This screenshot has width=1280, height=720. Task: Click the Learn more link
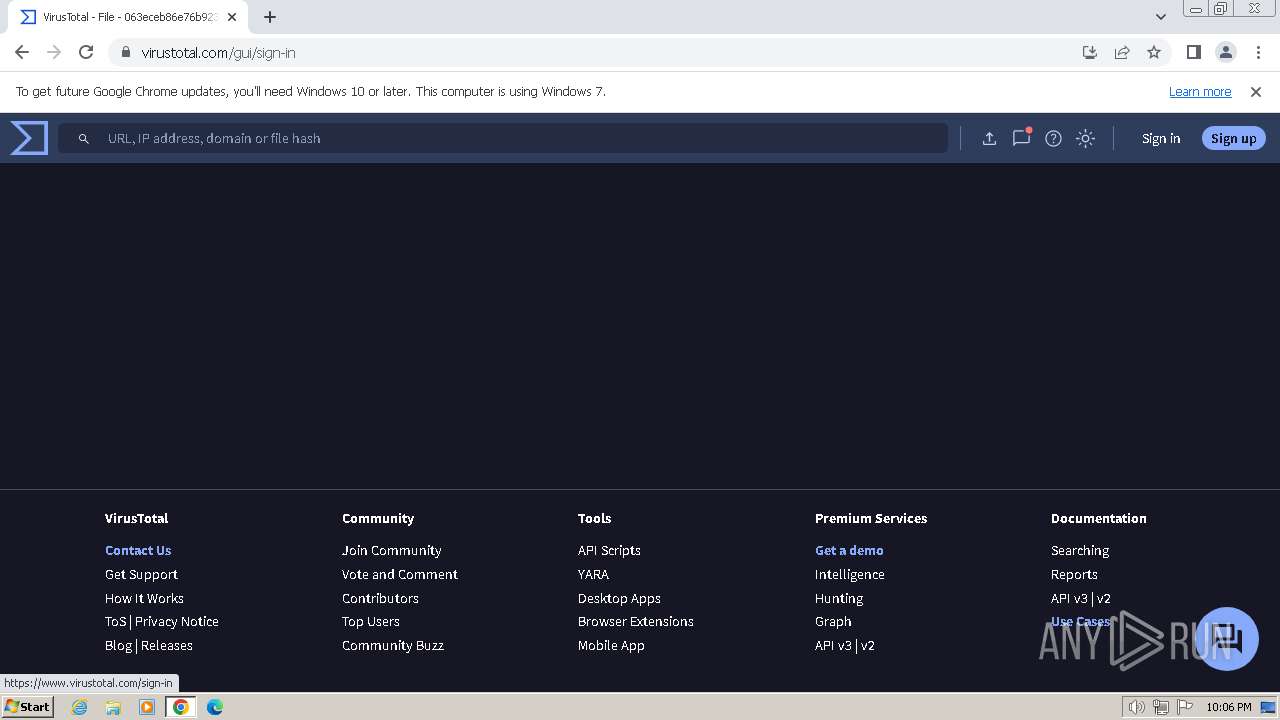(1200, 92)
